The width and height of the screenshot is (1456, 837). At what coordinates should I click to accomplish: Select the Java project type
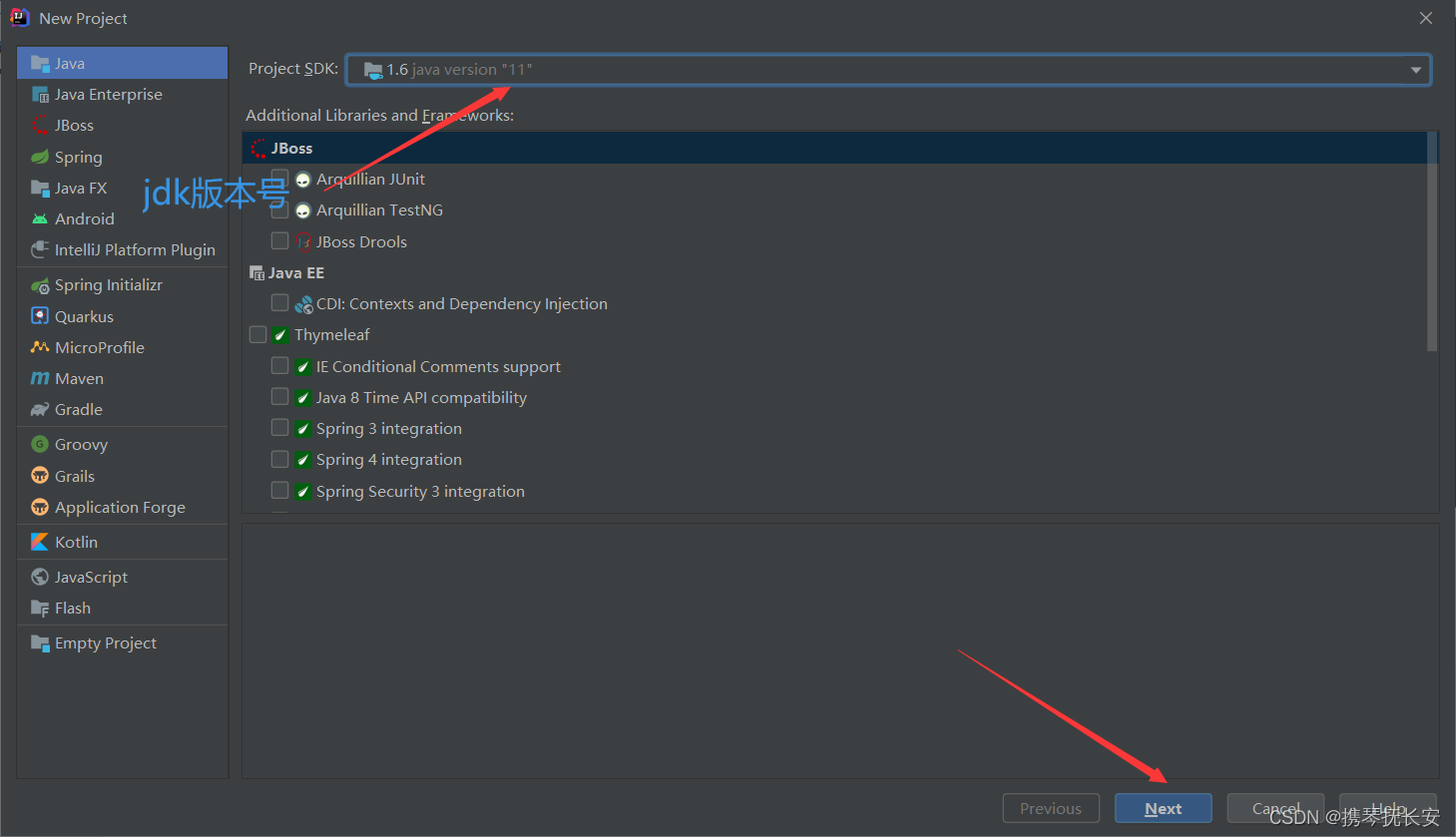coord(122,63)
